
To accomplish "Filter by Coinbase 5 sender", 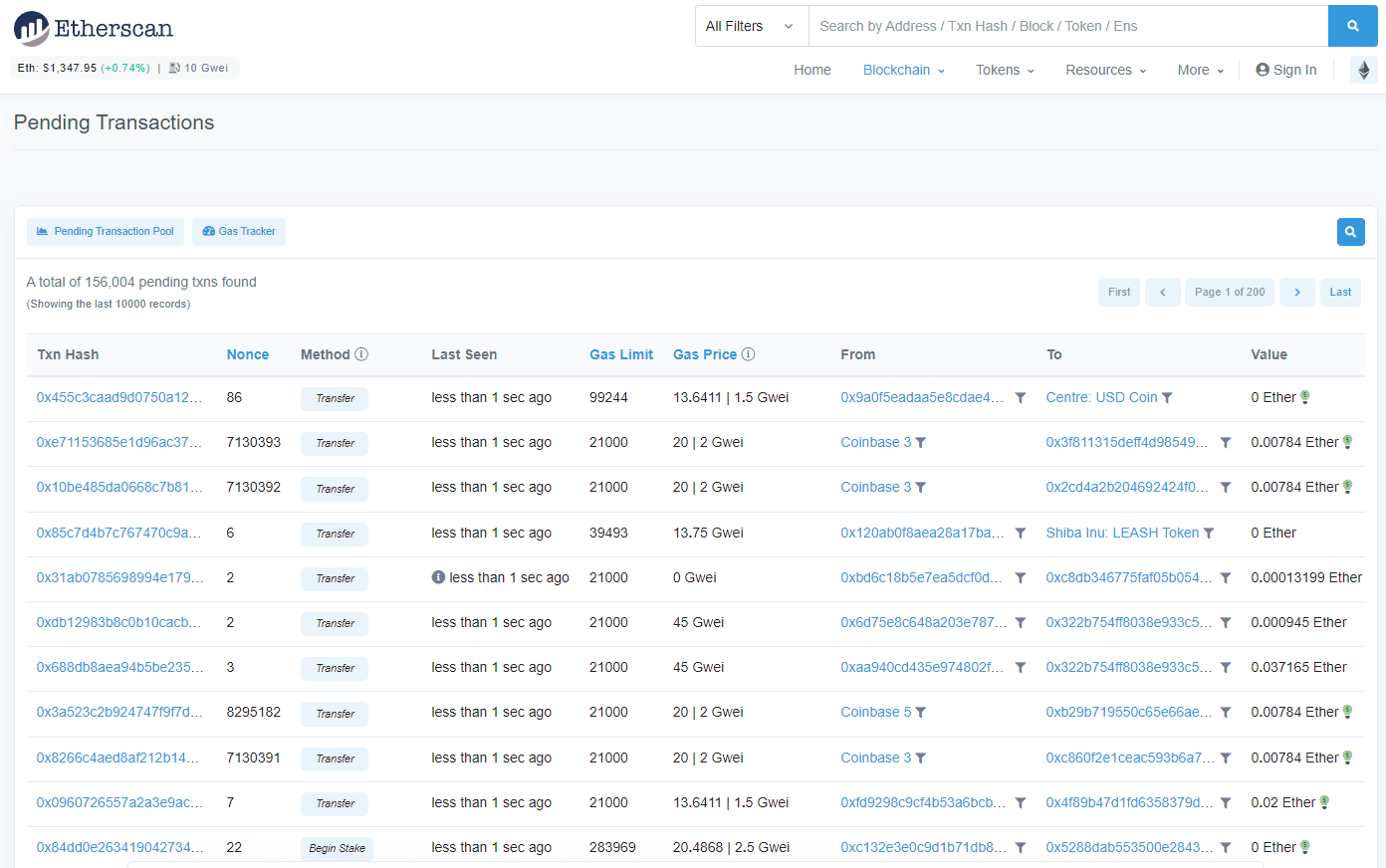I will point(921,713).
